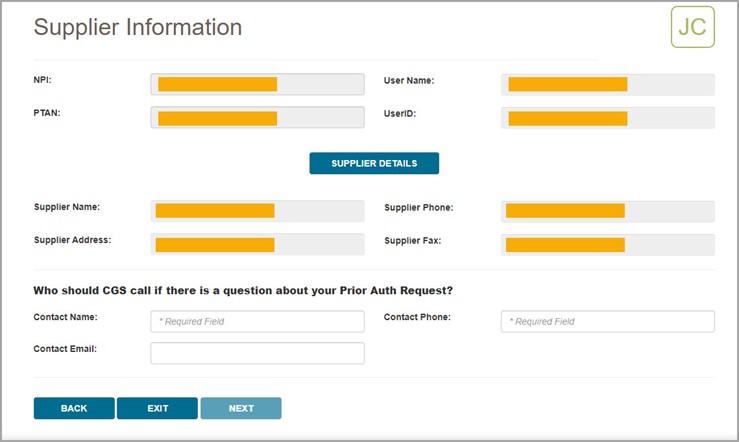Select the Supplier Address field
739x442 pixels.
point(257,245)
